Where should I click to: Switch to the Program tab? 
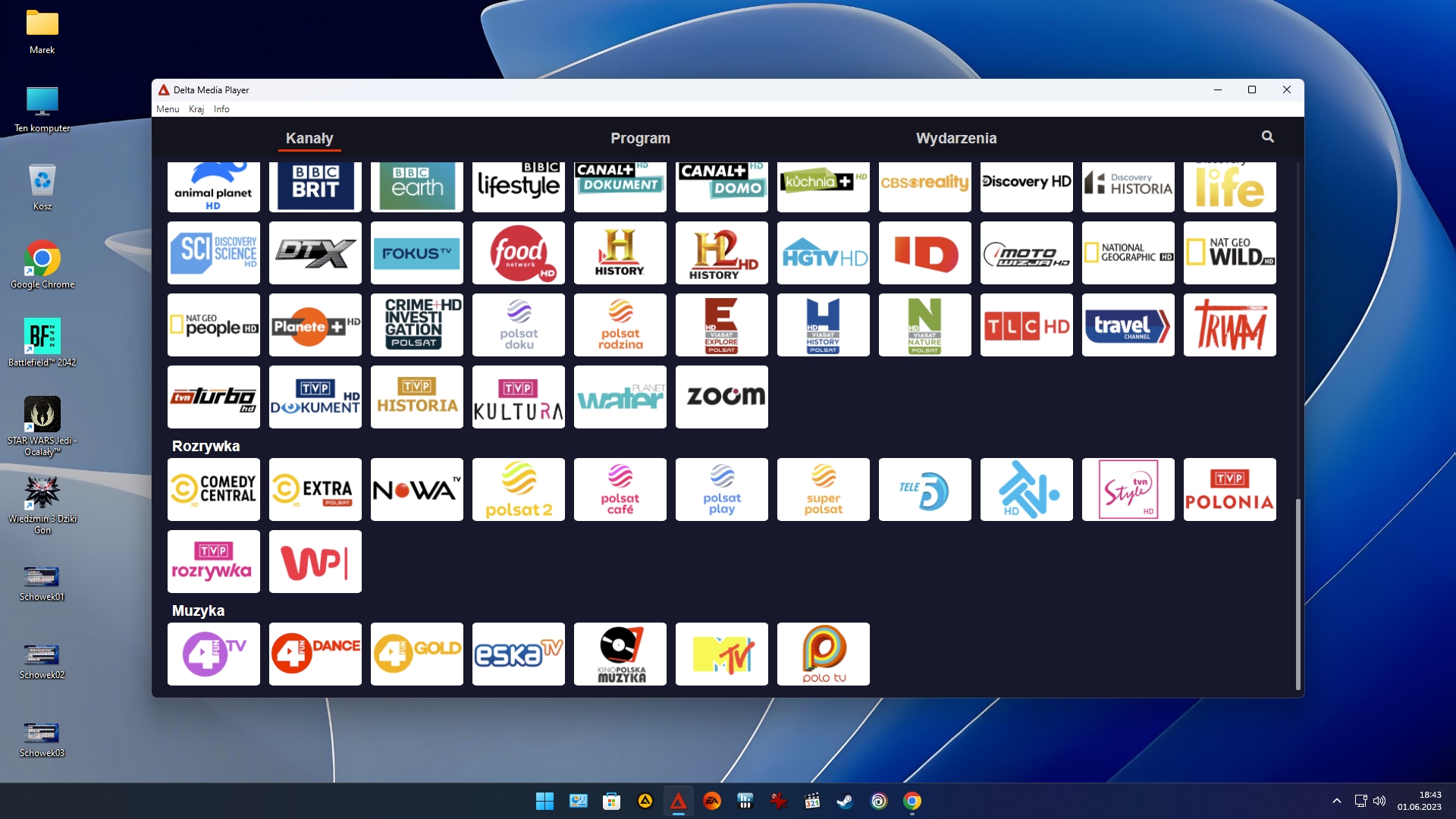click(x=640, y=138)
